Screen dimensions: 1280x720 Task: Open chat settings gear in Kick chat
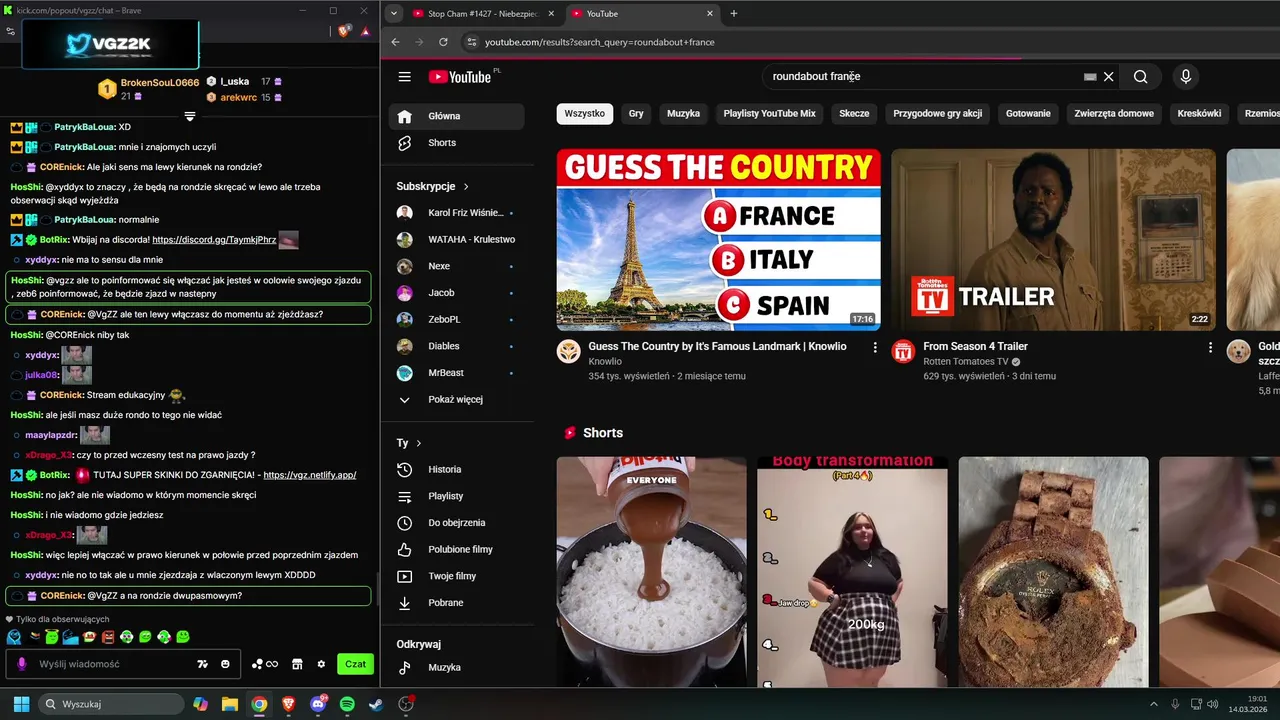(321, 664)
